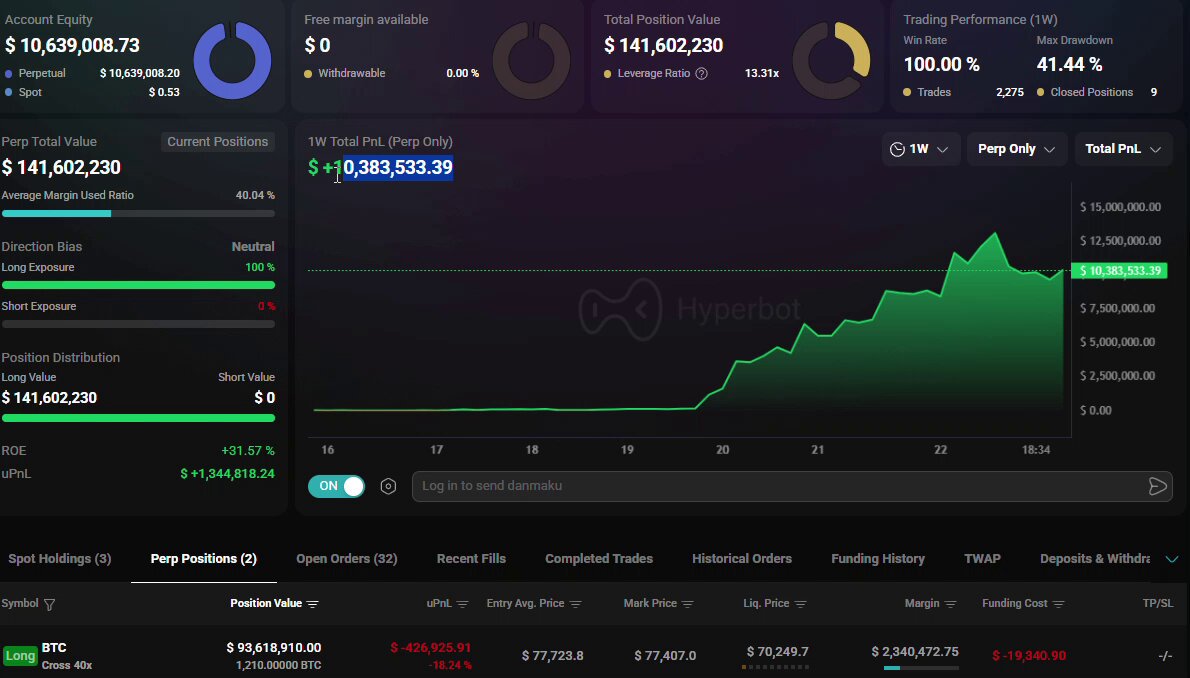Open danmaku settings hexagon icon

pos(388,486)
